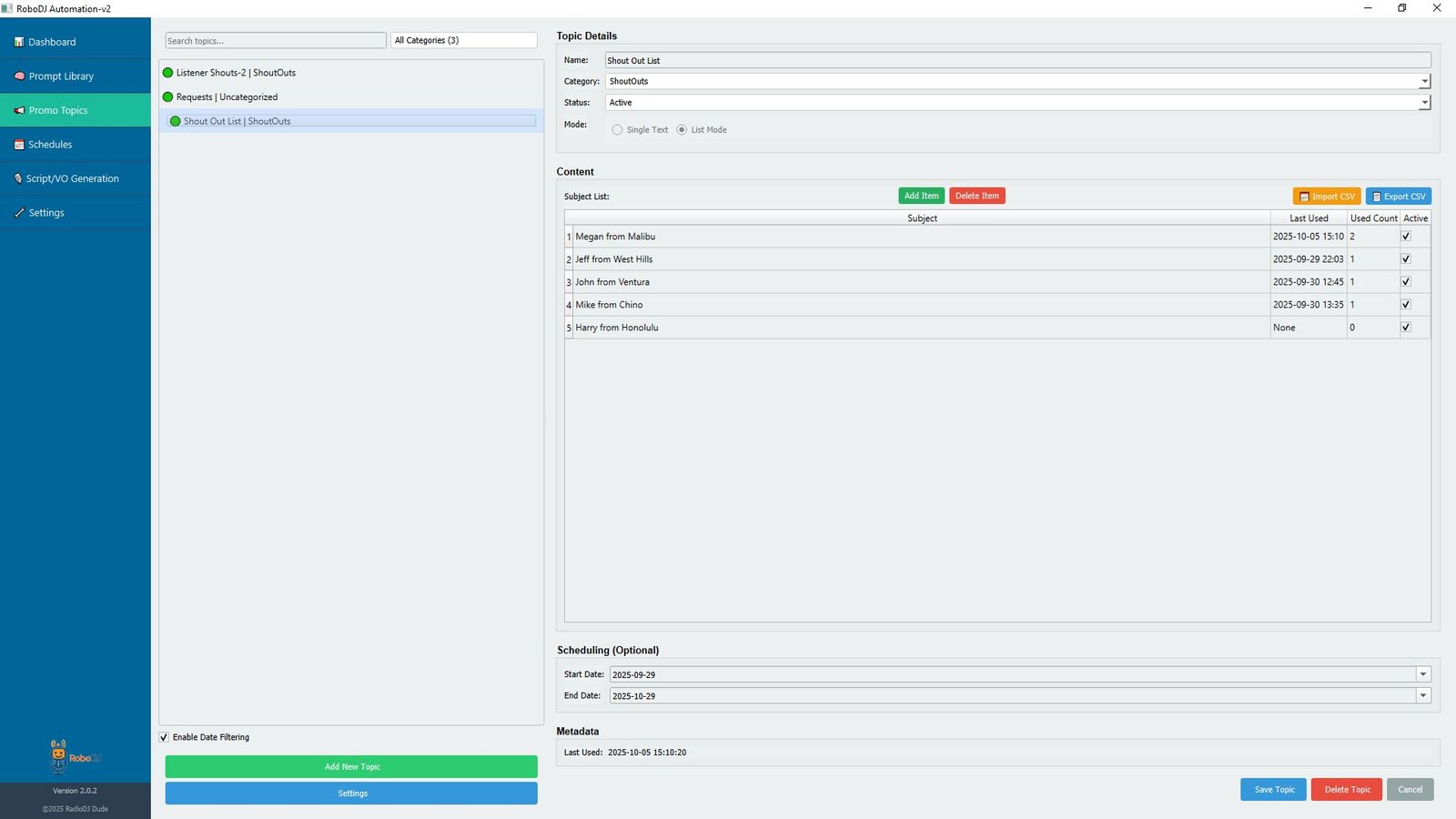1456x819 pixels.
Task: Click the Settings wrench icon in sidebar
Action: tap(19, 213)
